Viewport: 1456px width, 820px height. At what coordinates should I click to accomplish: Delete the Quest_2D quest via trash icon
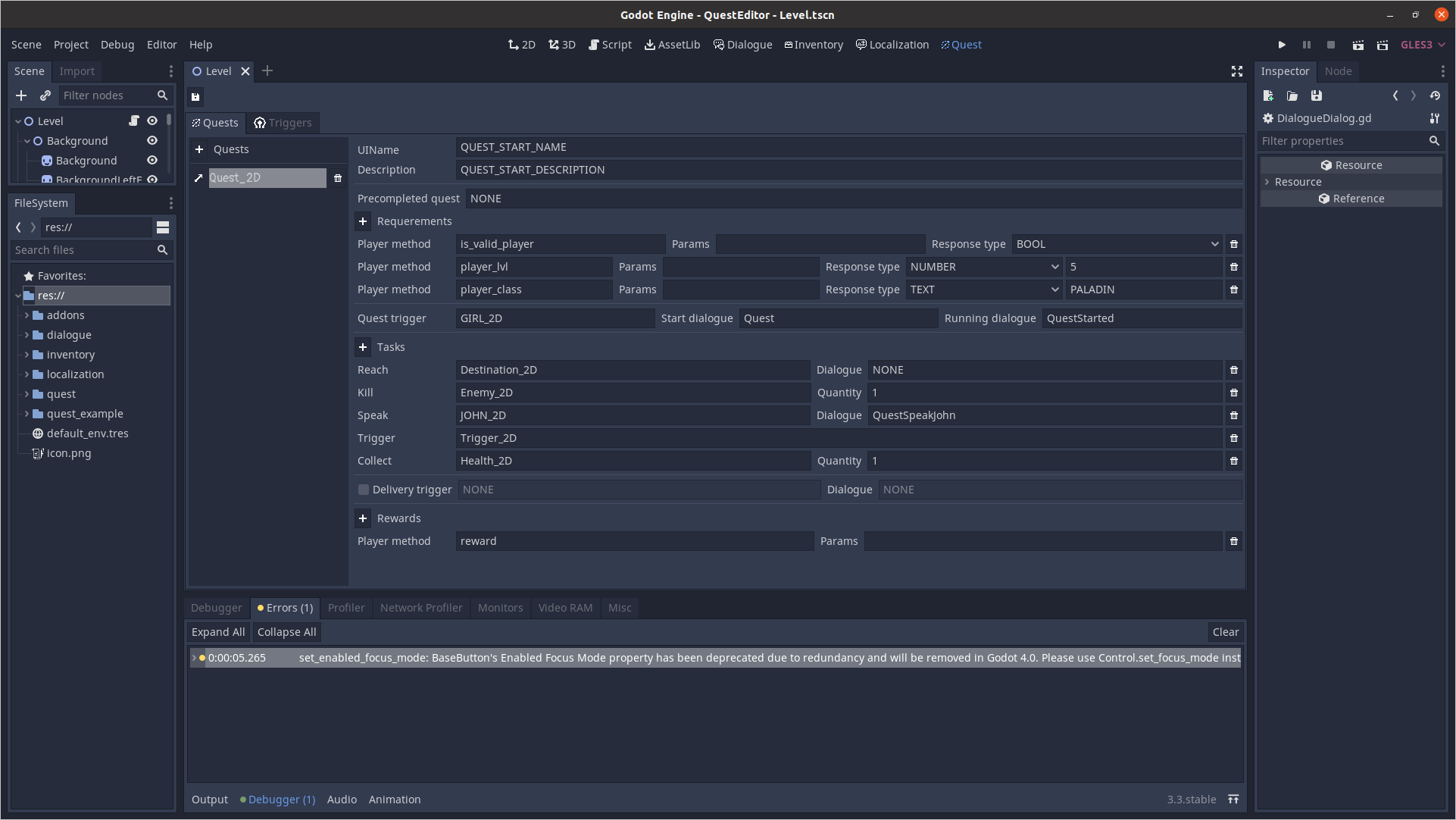coord(338,178)
